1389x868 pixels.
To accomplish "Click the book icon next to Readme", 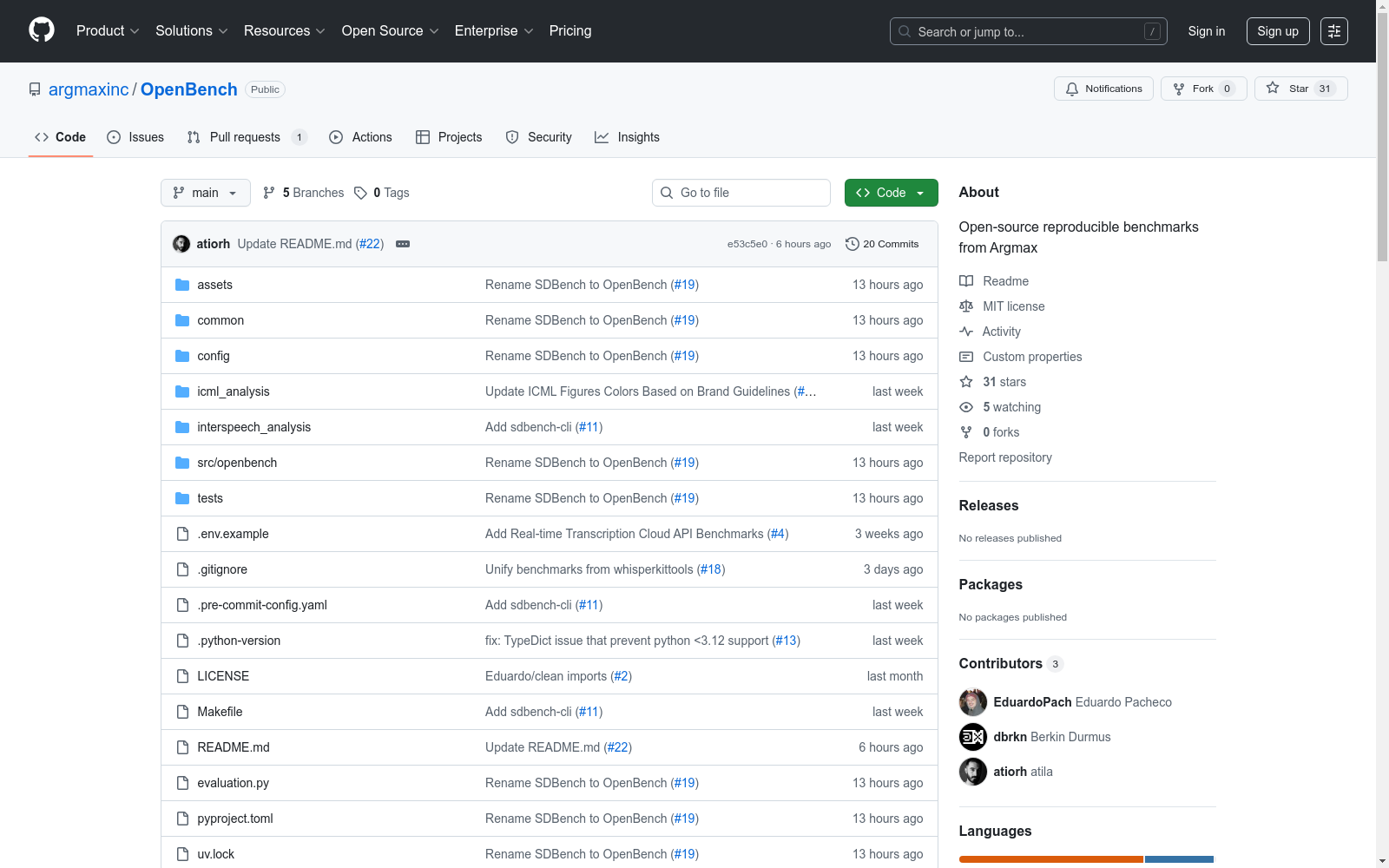I will click(966, 281).
